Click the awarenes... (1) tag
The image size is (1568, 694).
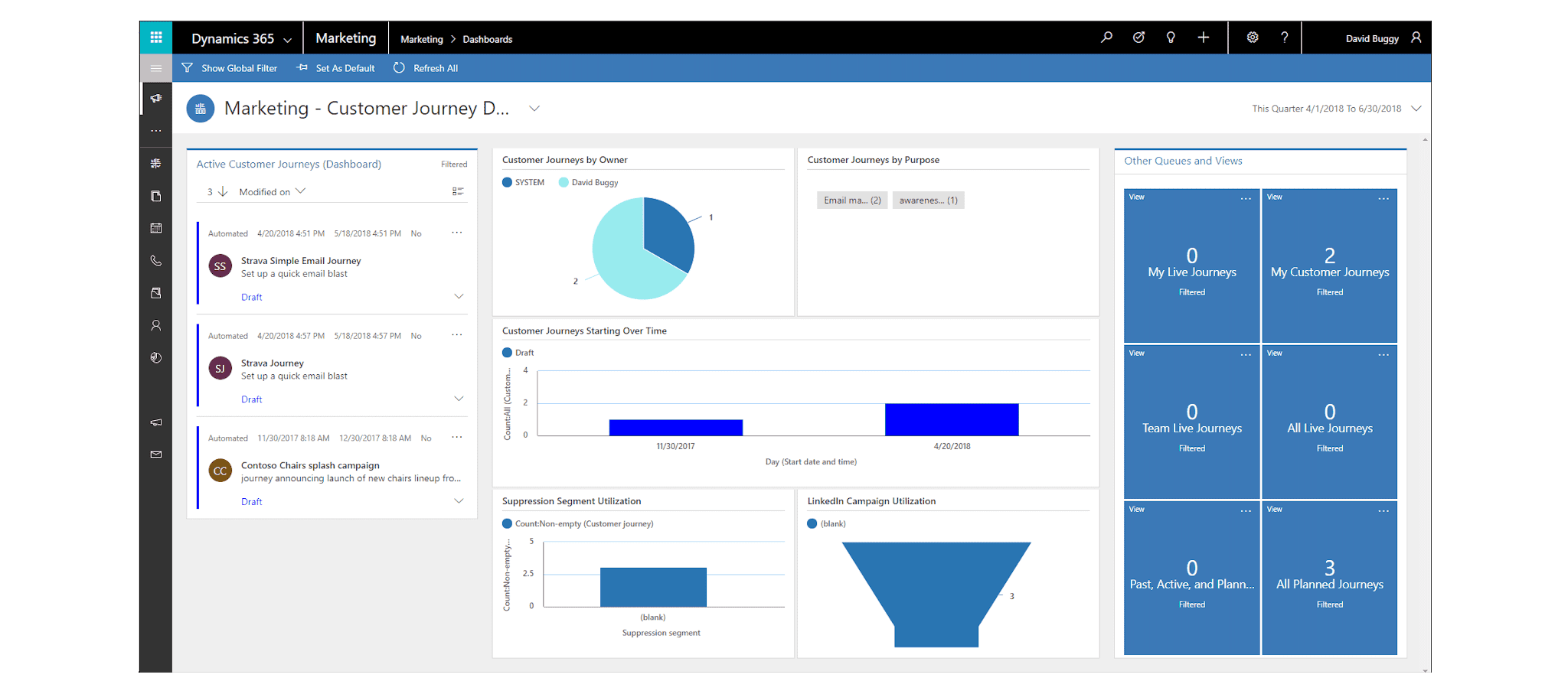pos(928,200)
